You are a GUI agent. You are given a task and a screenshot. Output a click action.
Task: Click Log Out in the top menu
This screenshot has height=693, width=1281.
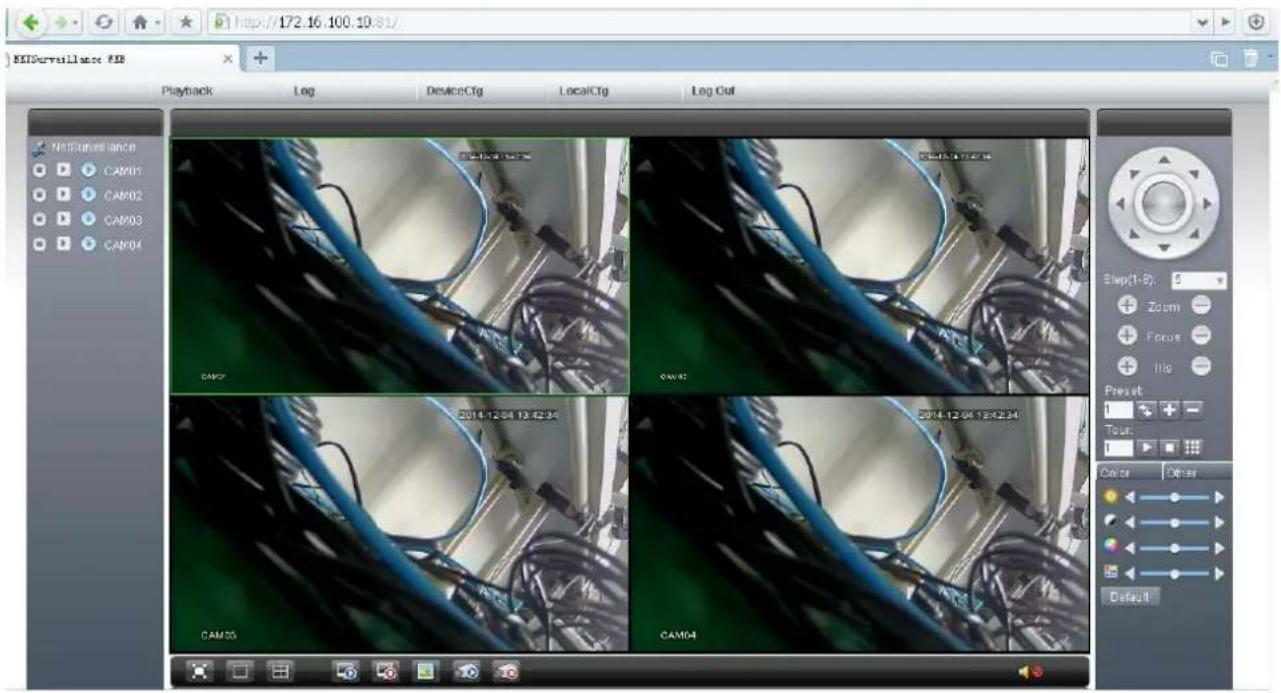coord(714,91)
